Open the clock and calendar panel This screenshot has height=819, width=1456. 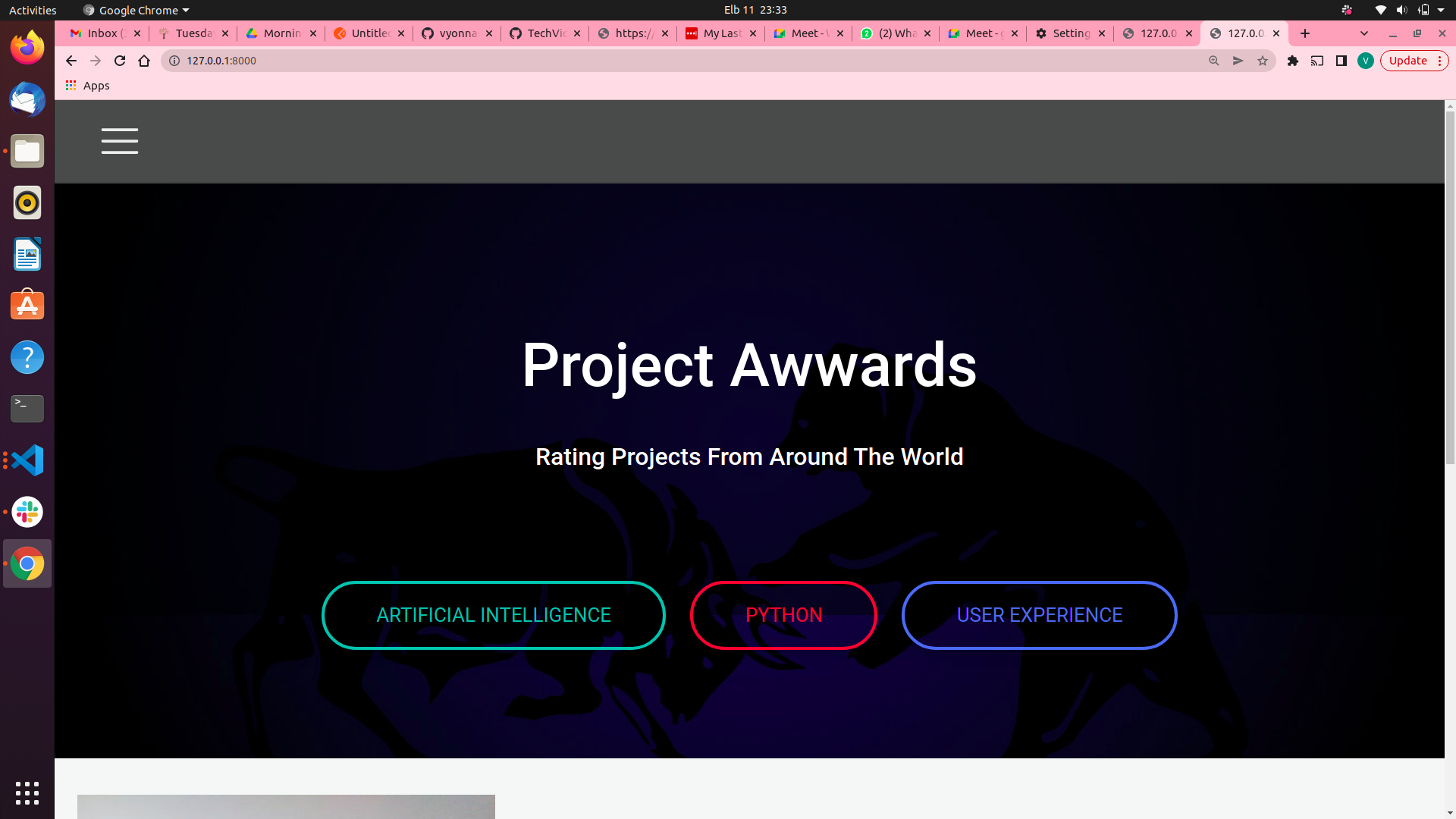click(x=755, y=10)
